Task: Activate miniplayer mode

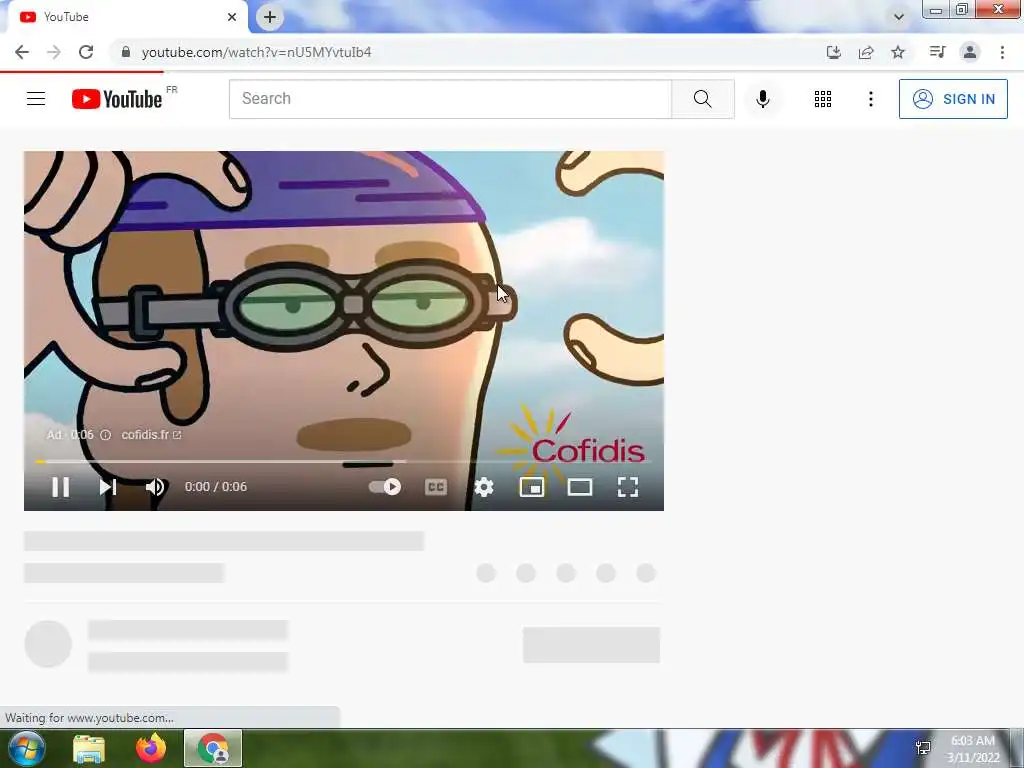Action: tap(532, 487)
